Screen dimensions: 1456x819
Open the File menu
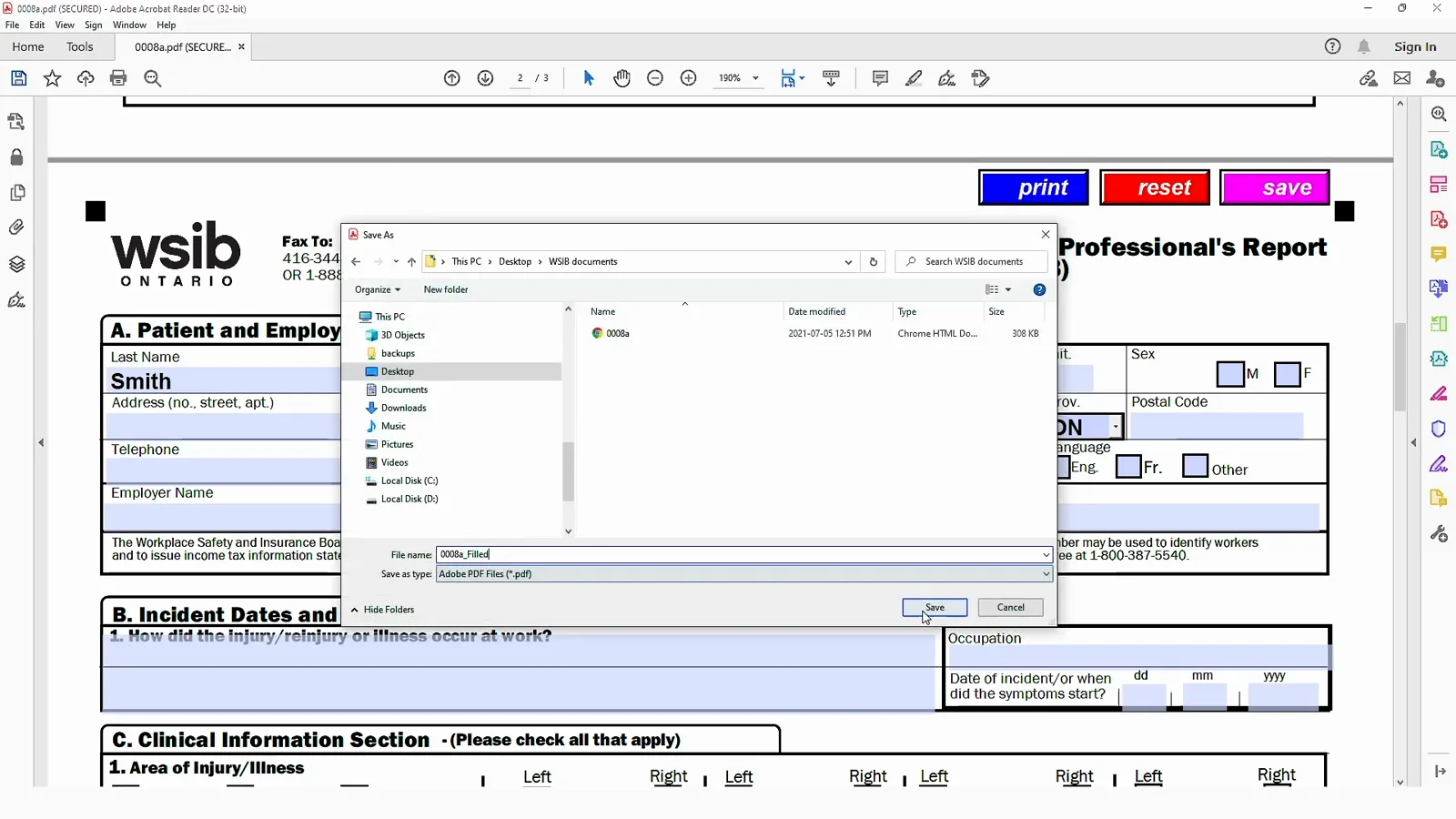click(x=12, y=25)
